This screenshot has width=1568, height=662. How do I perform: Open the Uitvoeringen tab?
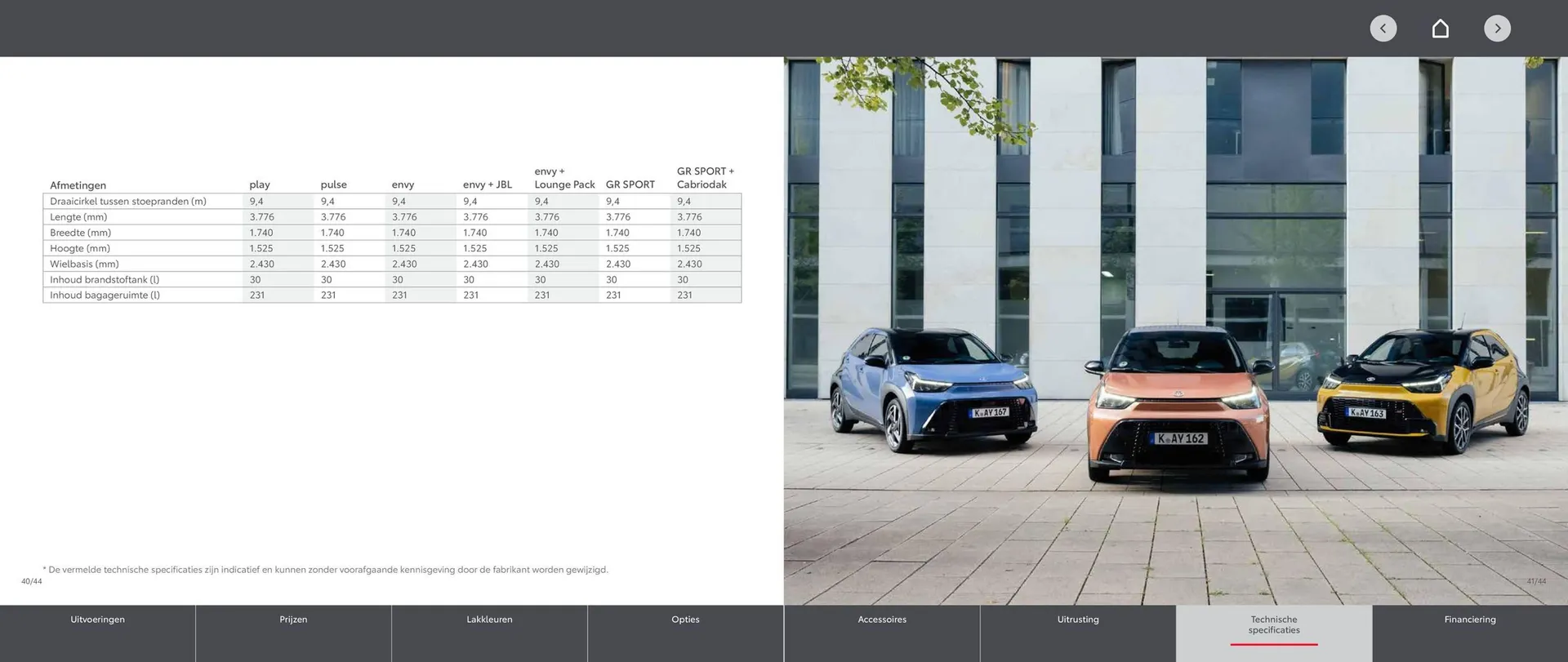98,633
